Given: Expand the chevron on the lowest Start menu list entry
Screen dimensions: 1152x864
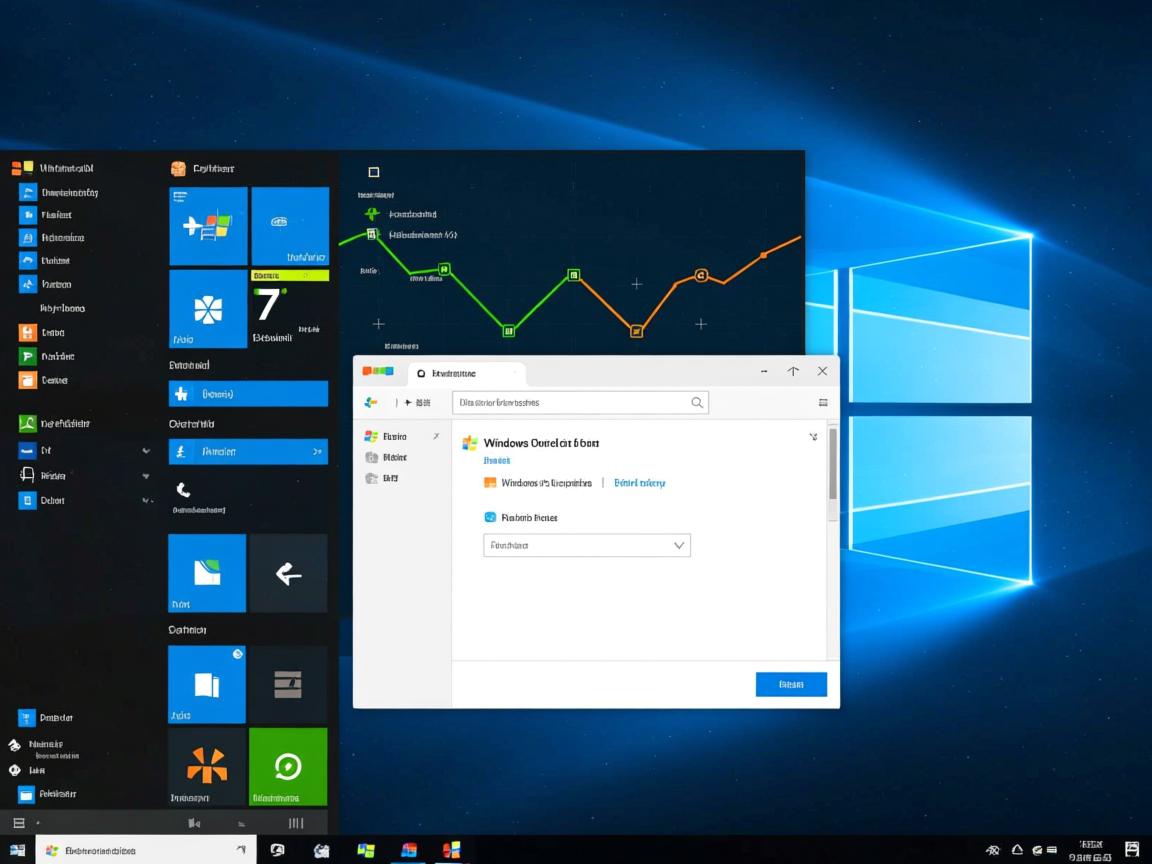Looking at the screenshot, I should point(145,500).
